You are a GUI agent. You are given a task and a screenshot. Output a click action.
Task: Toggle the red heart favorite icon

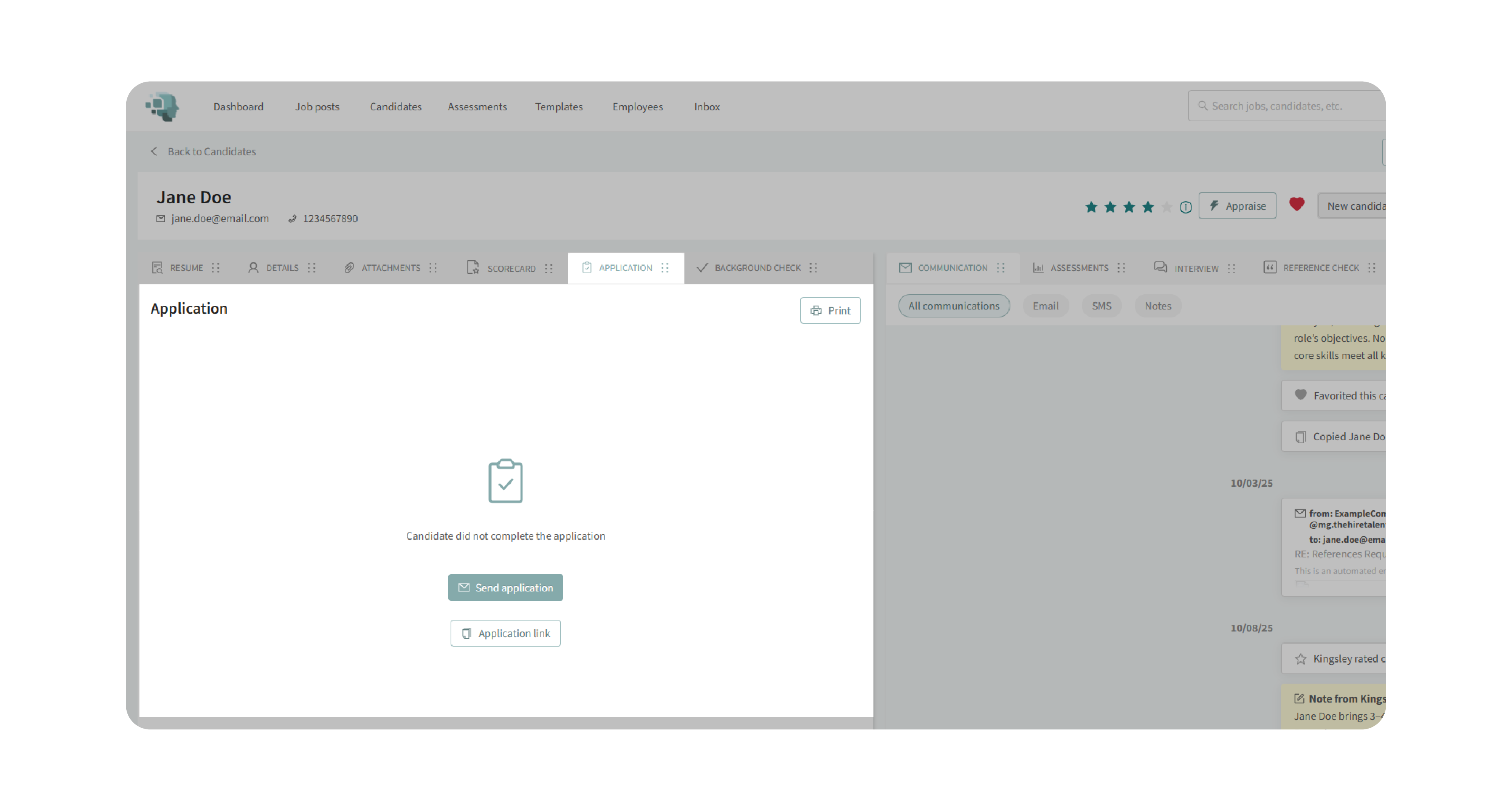[x=1297, y=204]
